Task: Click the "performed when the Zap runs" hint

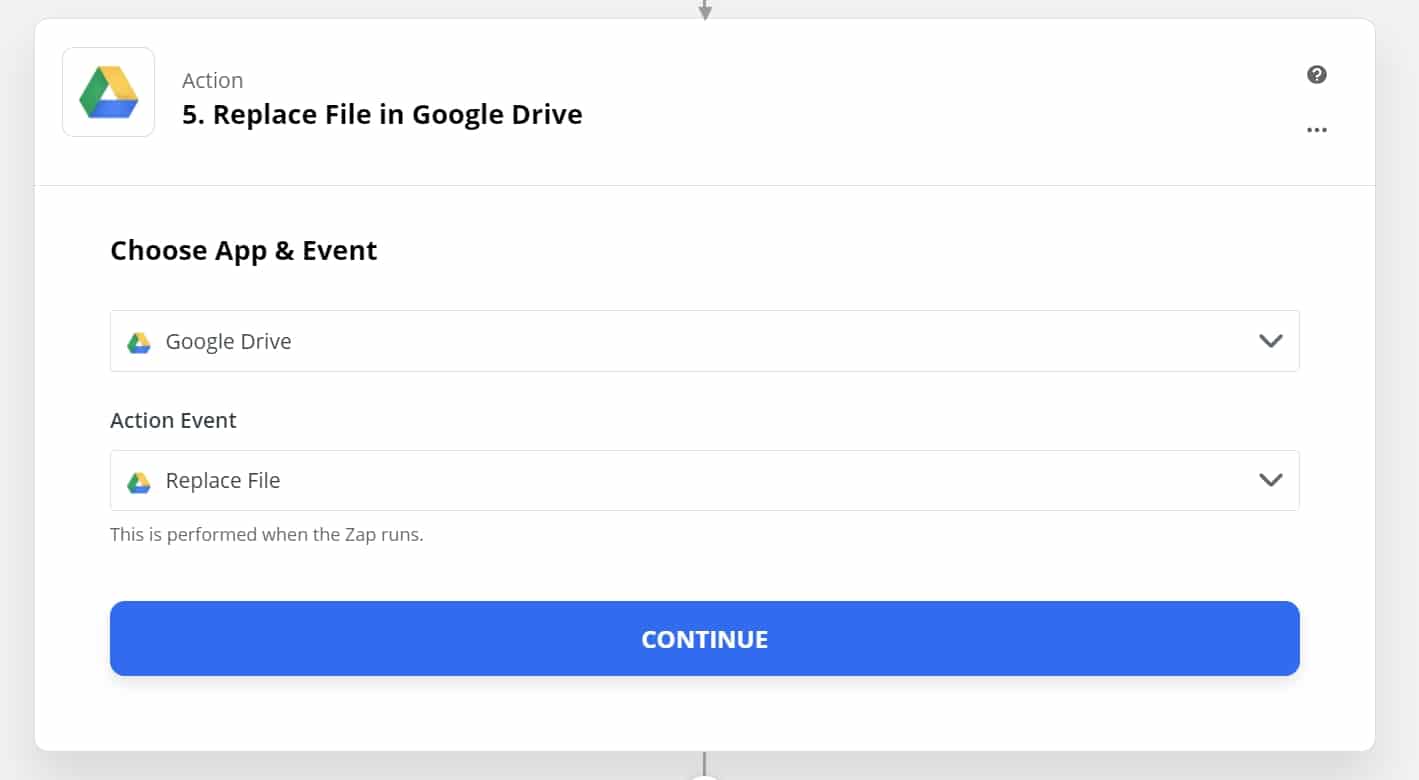Action: coord(267,534)
